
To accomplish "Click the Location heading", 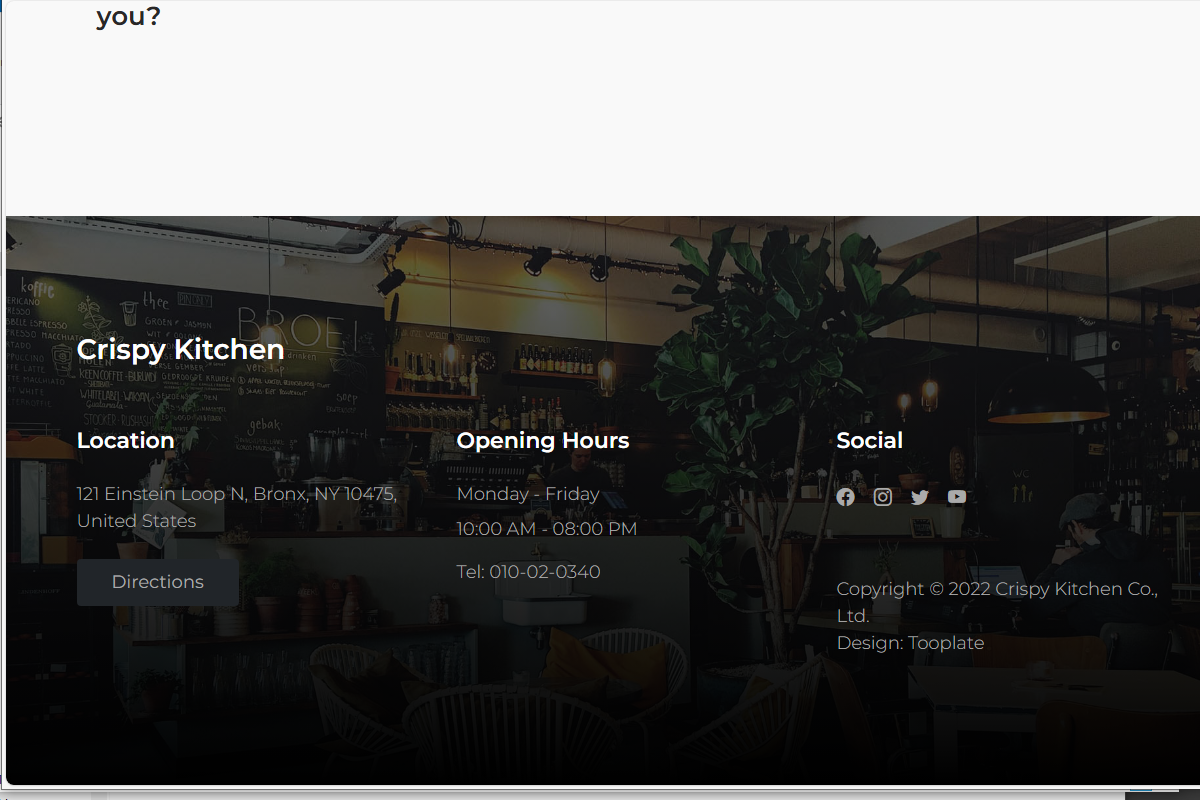I will click(126, 440).
